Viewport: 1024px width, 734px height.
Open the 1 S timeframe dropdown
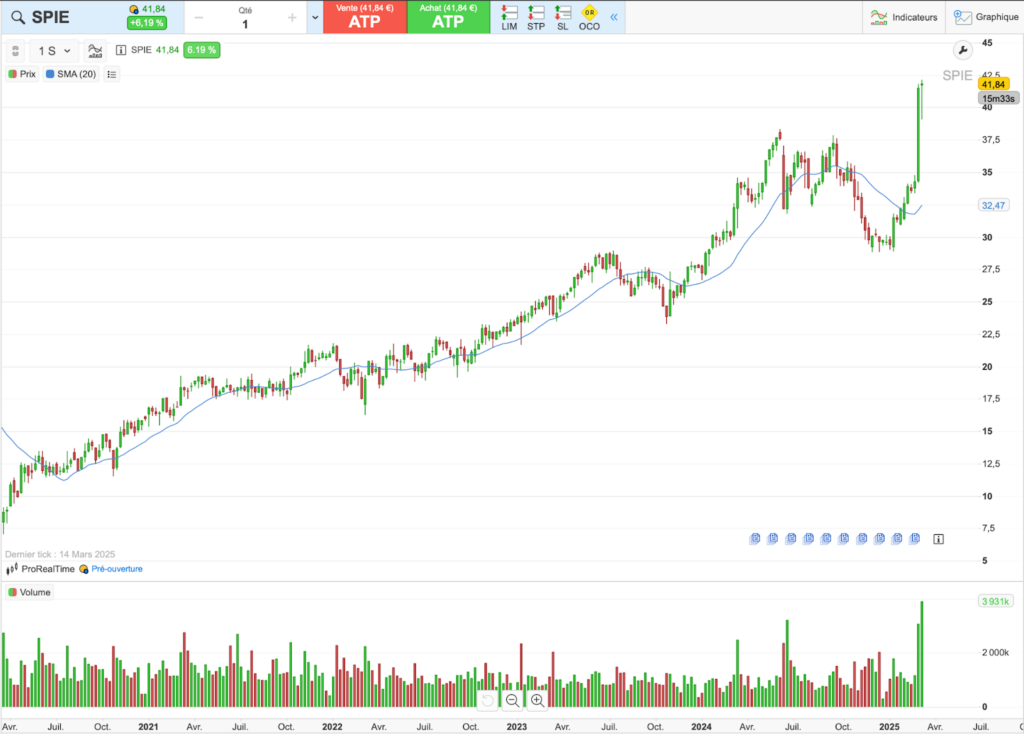[x=54, y=51]
